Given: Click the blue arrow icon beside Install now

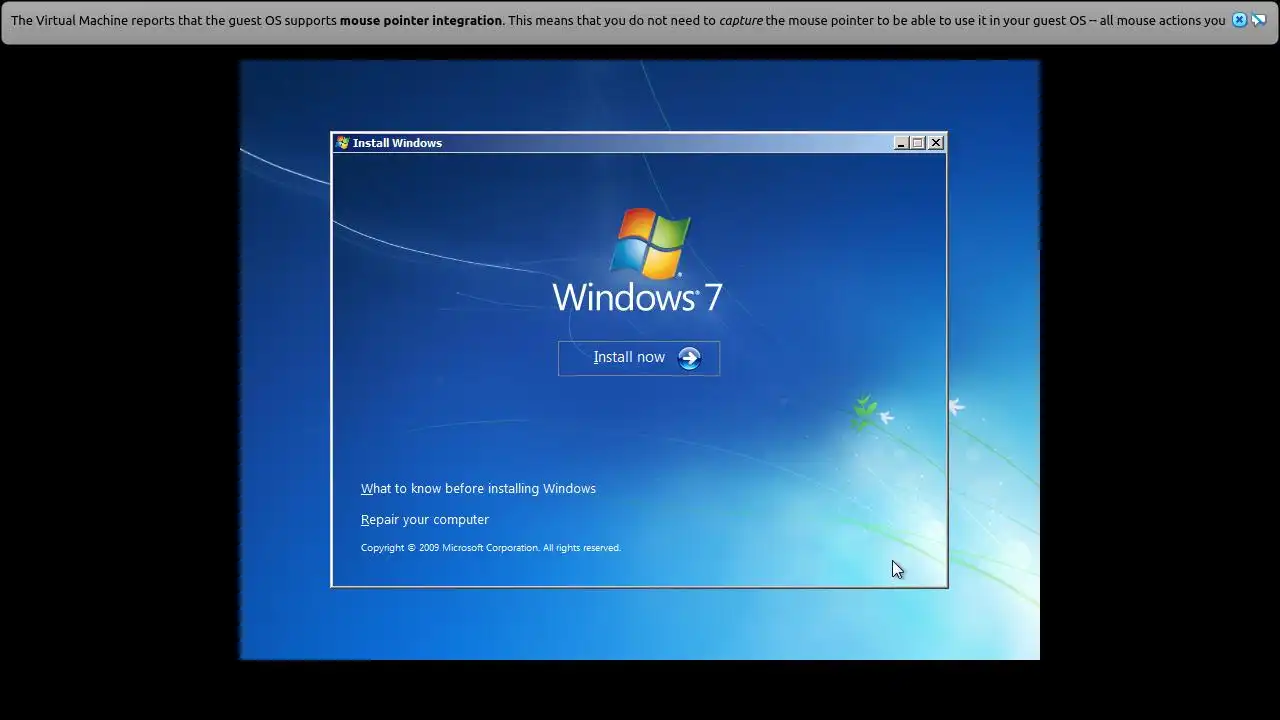Looking at the screenshot, I should coord(689,358).
